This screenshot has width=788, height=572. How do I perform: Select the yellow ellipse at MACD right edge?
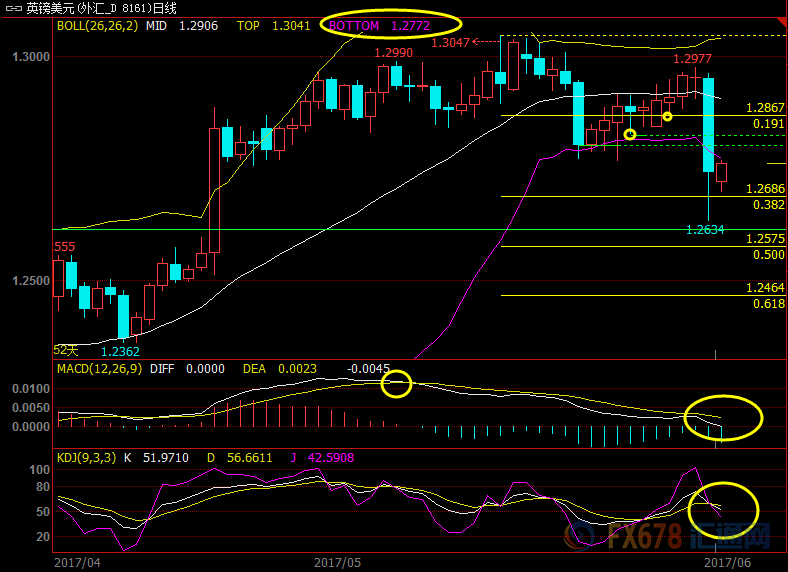pos(723,416)
